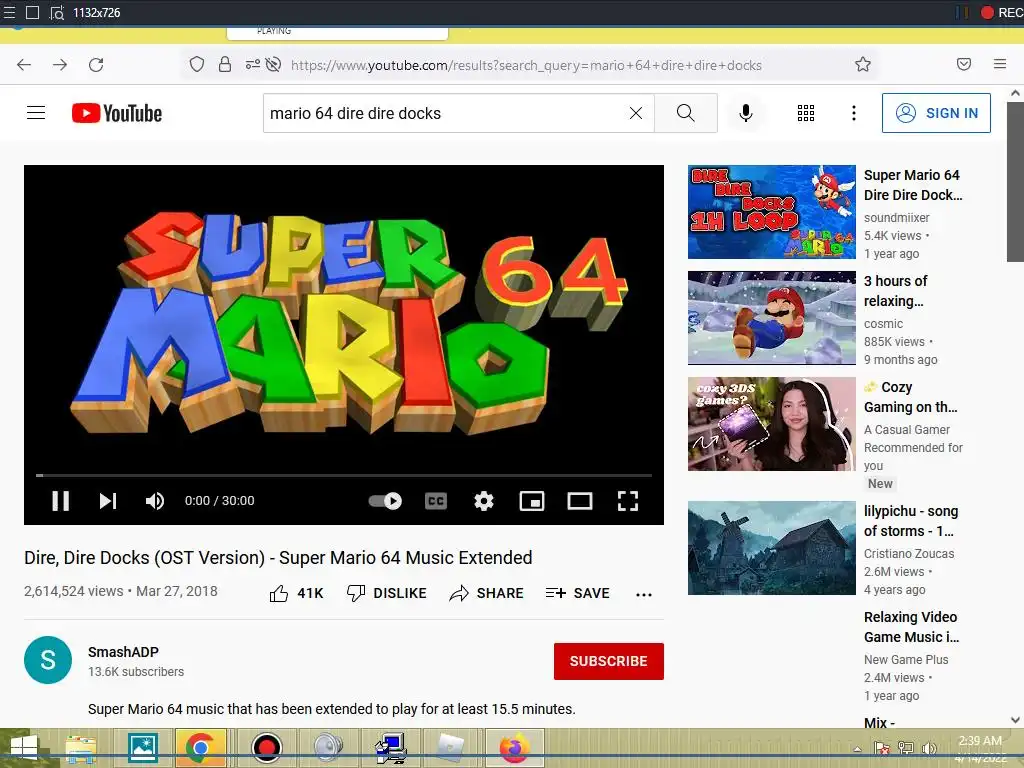Switch to miniplayer mode
Image resolution: width=1024 pixels, height=768 pixels.
tap(532, 501)
